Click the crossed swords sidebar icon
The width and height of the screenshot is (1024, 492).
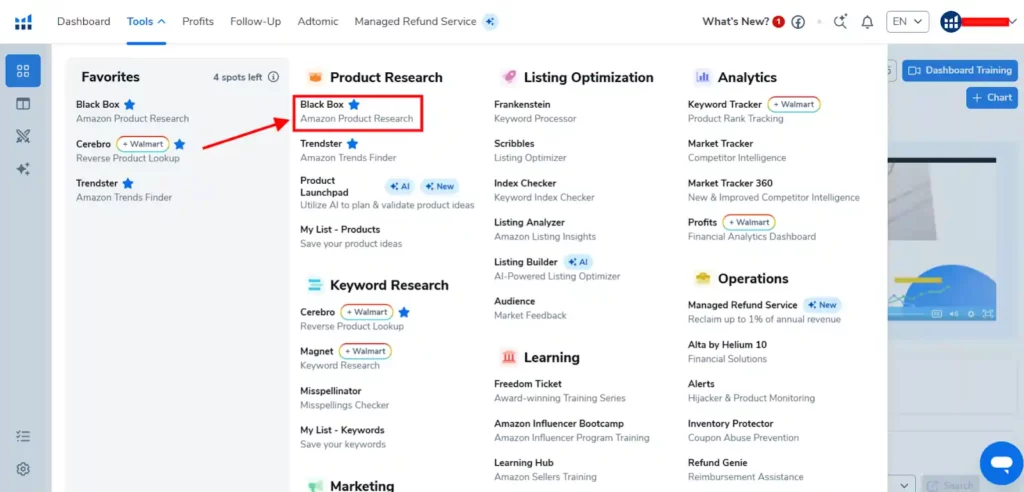[x=23, y=137]
